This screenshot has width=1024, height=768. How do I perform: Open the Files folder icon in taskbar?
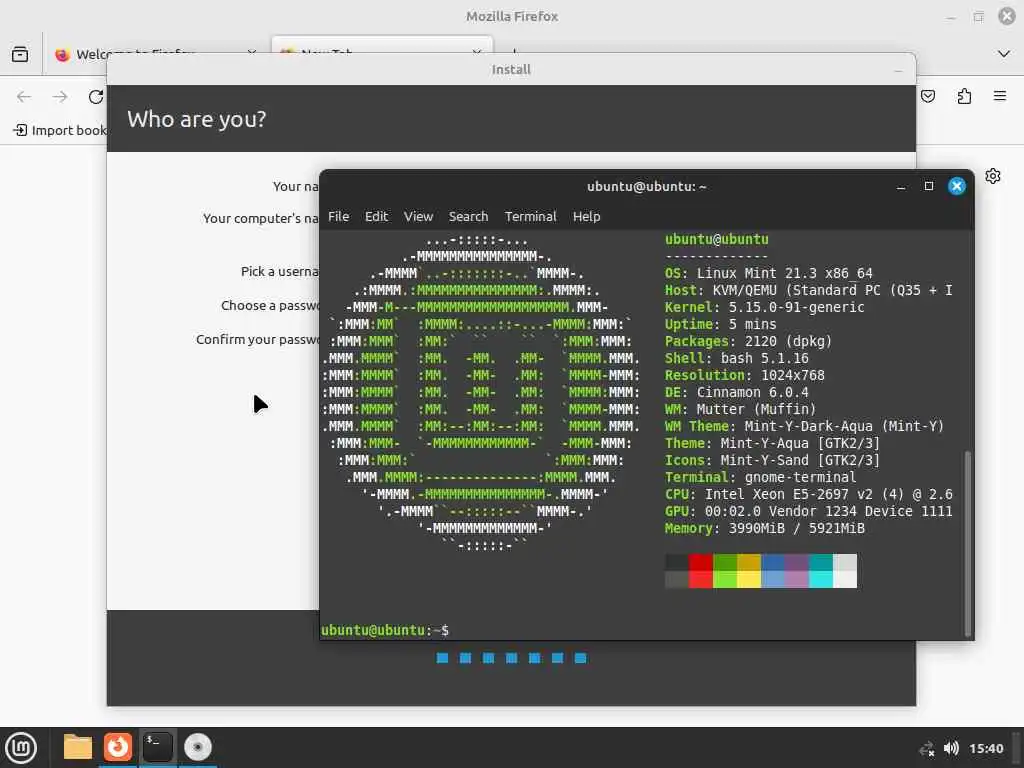[78, 747]
